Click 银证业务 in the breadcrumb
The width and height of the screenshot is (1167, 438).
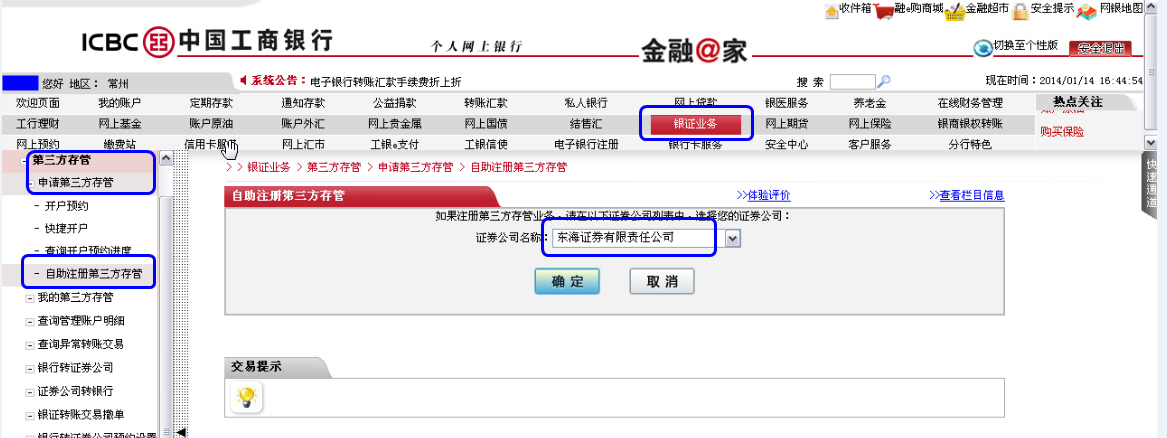tap(269, 167)
